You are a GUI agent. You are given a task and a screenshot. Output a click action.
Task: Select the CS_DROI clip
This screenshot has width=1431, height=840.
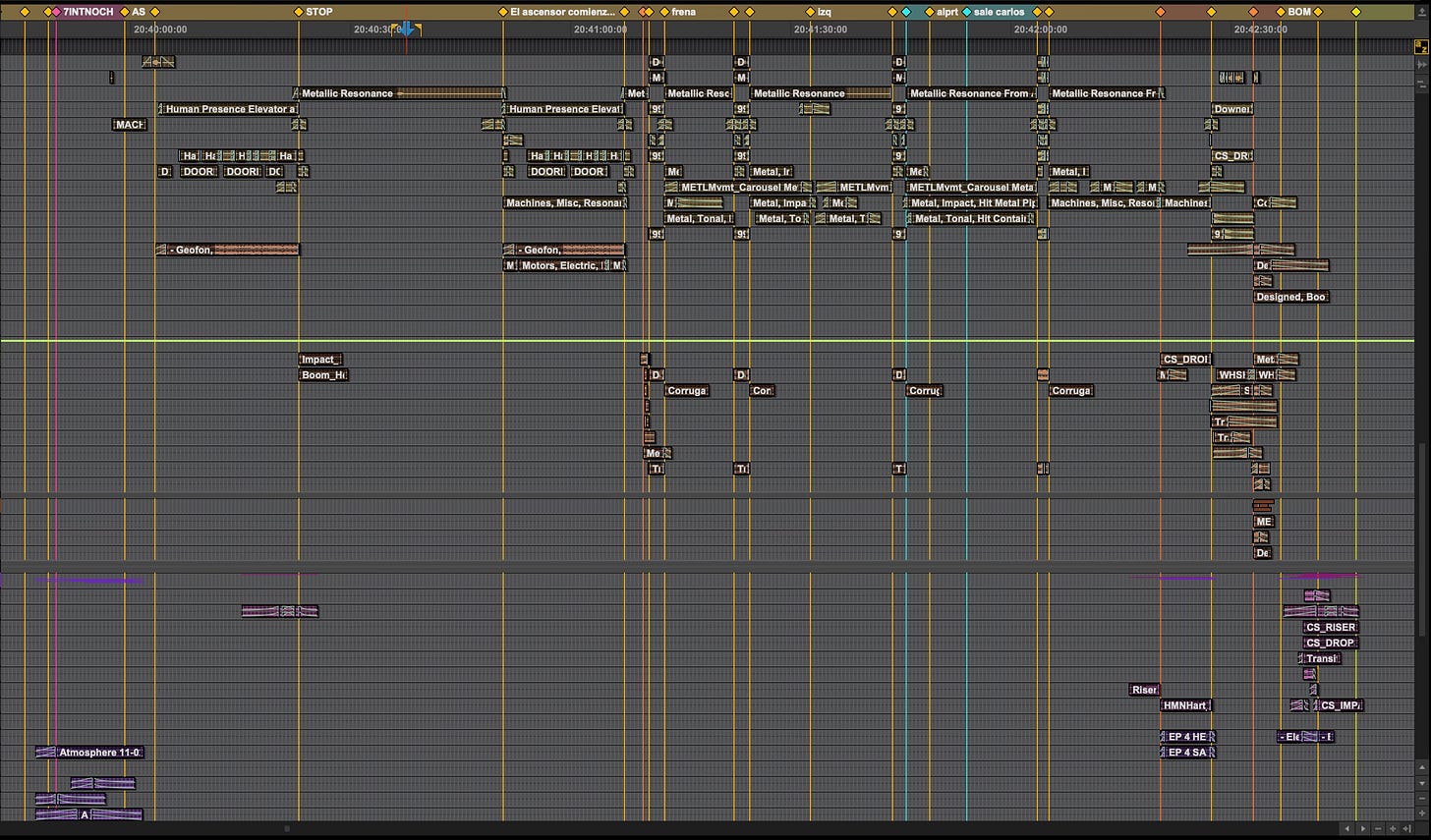click(x=1186, y=360)
